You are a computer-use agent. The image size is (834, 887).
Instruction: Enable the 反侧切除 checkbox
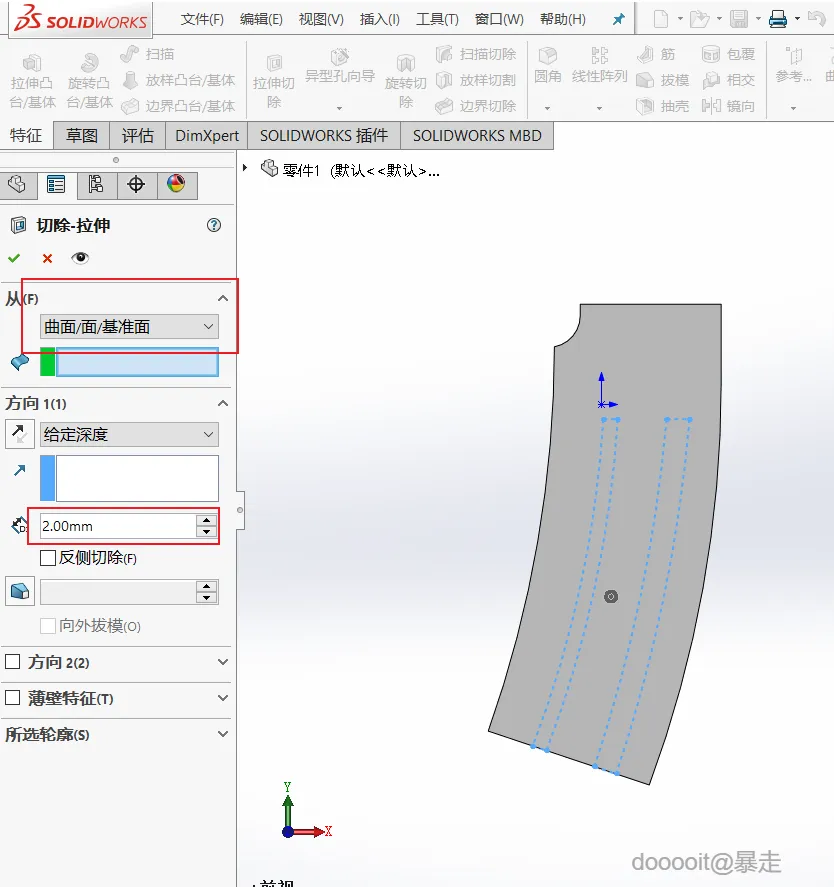tap(48, 558)
